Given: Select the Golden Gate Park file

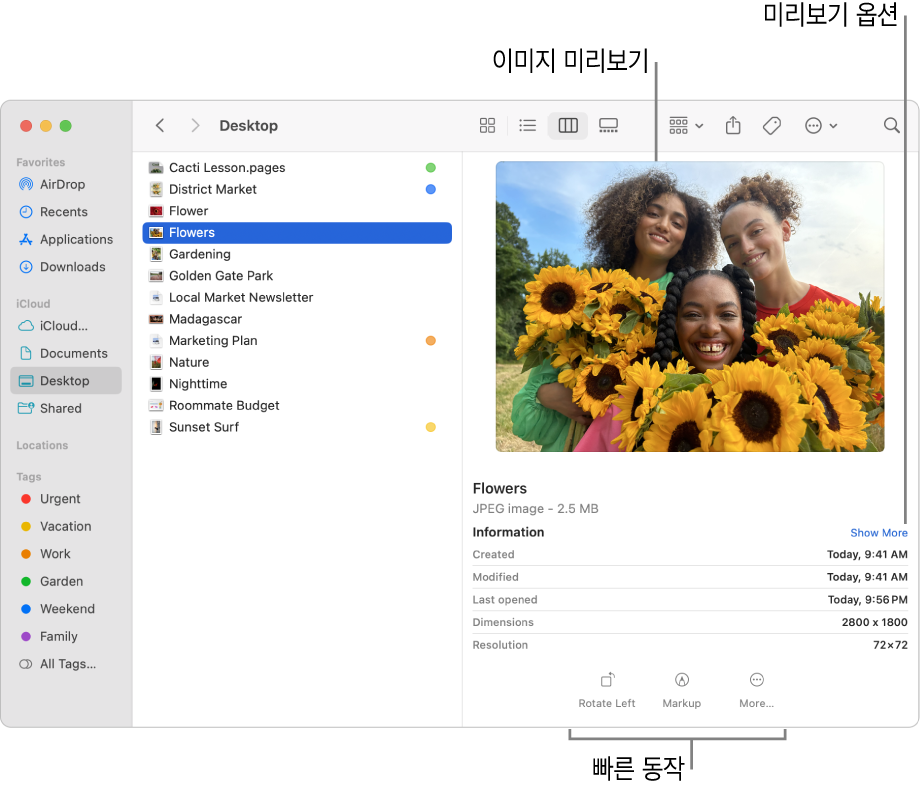Looking at the screenshot, I should tap(297, 275).
